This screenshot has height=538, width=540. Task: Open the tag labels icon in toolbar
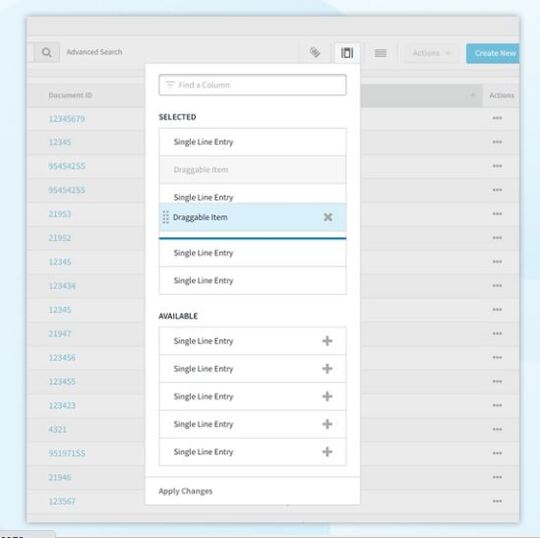(315, 52)
